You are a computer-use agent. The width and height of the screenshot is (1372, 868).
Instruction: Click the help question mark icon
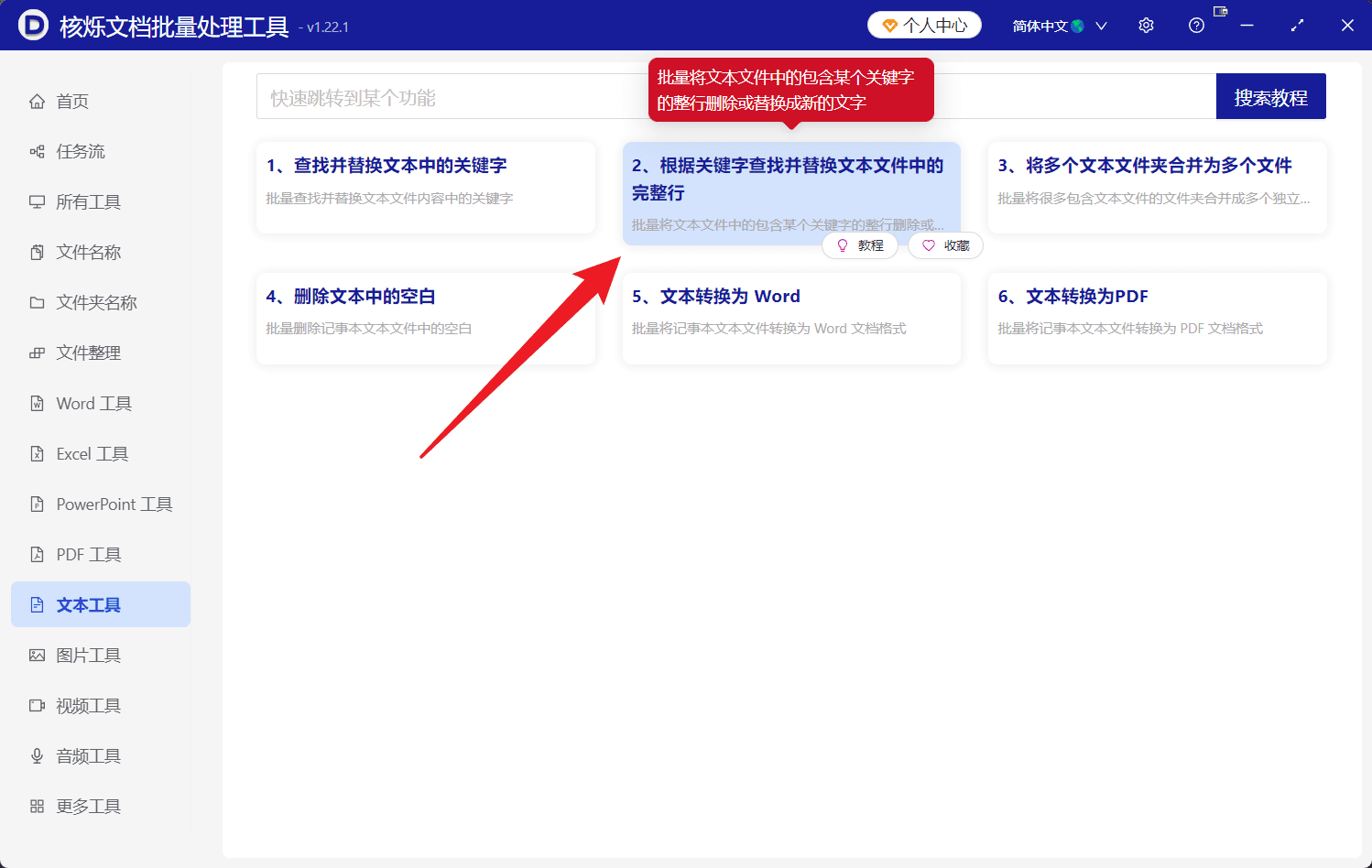coord(1196,25)
